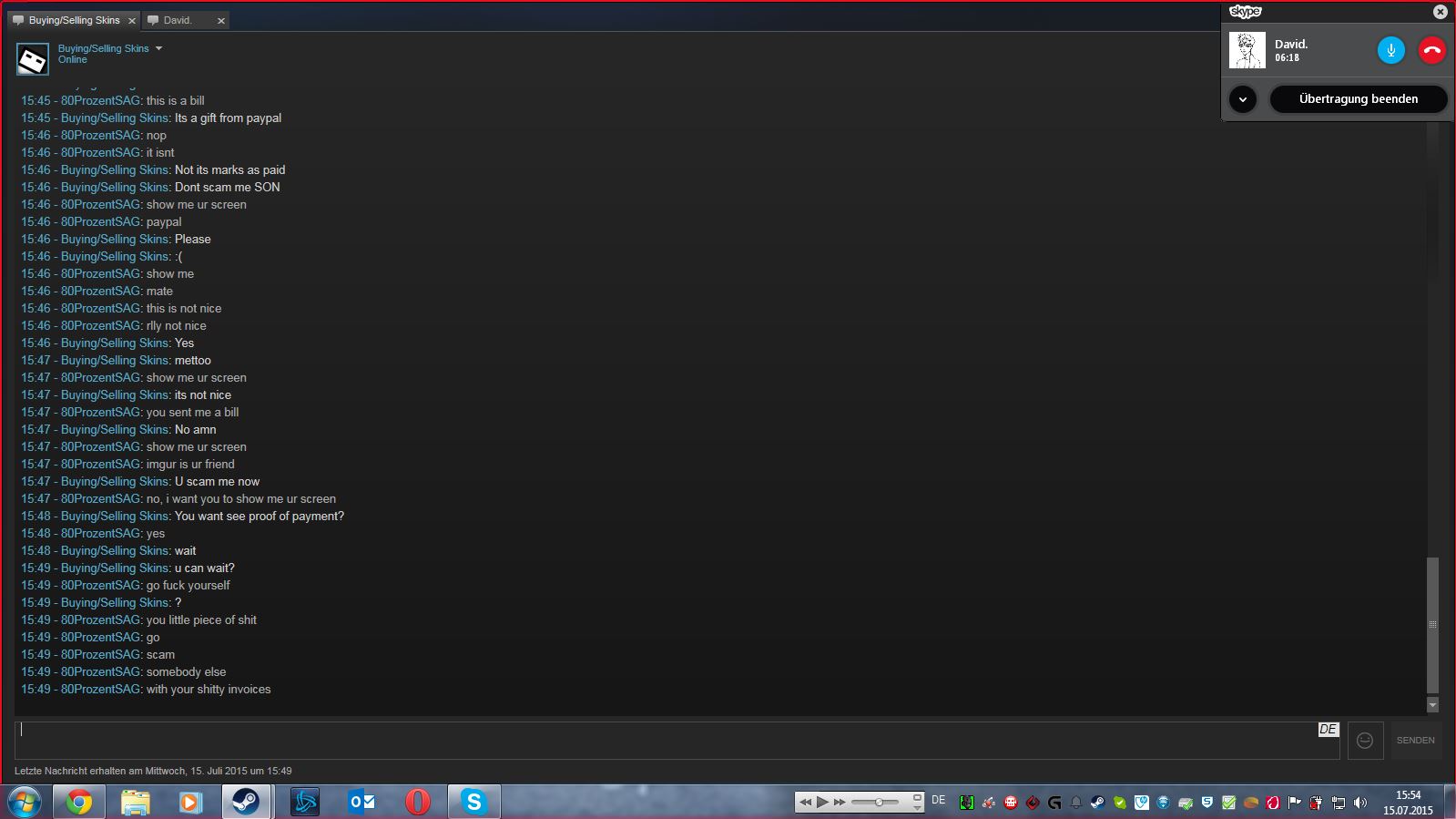Click Übertragung beenden button
The height and width of the screenshot is (819, 1456).
point(1358,99)
